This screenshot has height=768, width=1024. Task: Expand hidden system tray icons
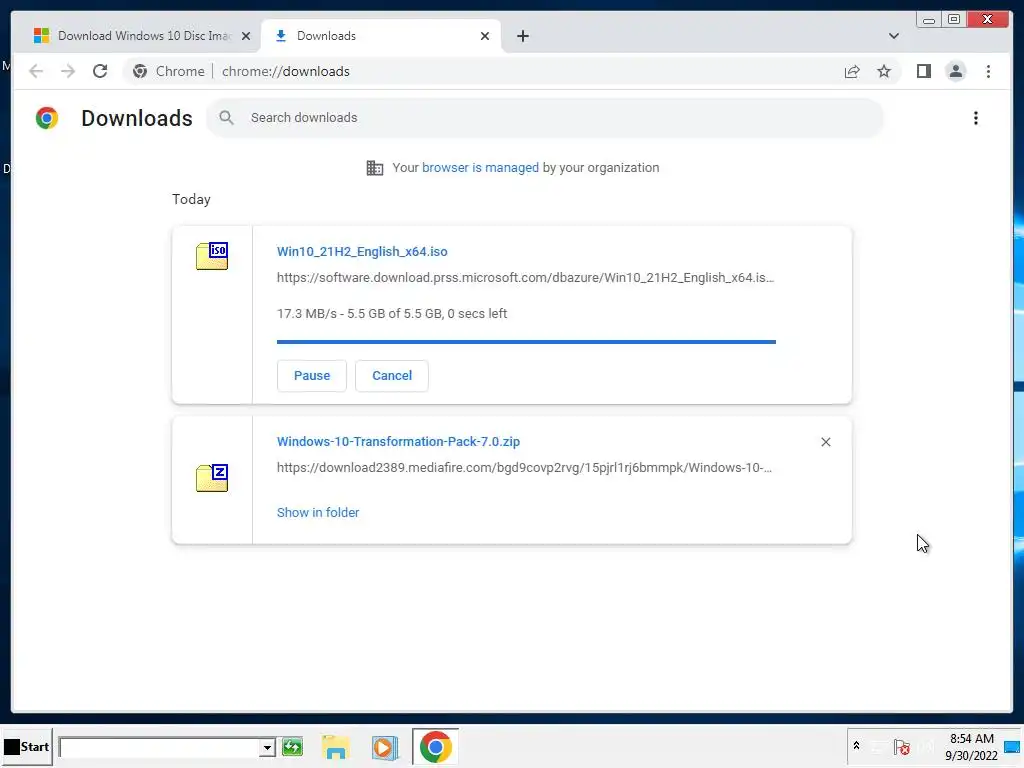coord(856,746)
